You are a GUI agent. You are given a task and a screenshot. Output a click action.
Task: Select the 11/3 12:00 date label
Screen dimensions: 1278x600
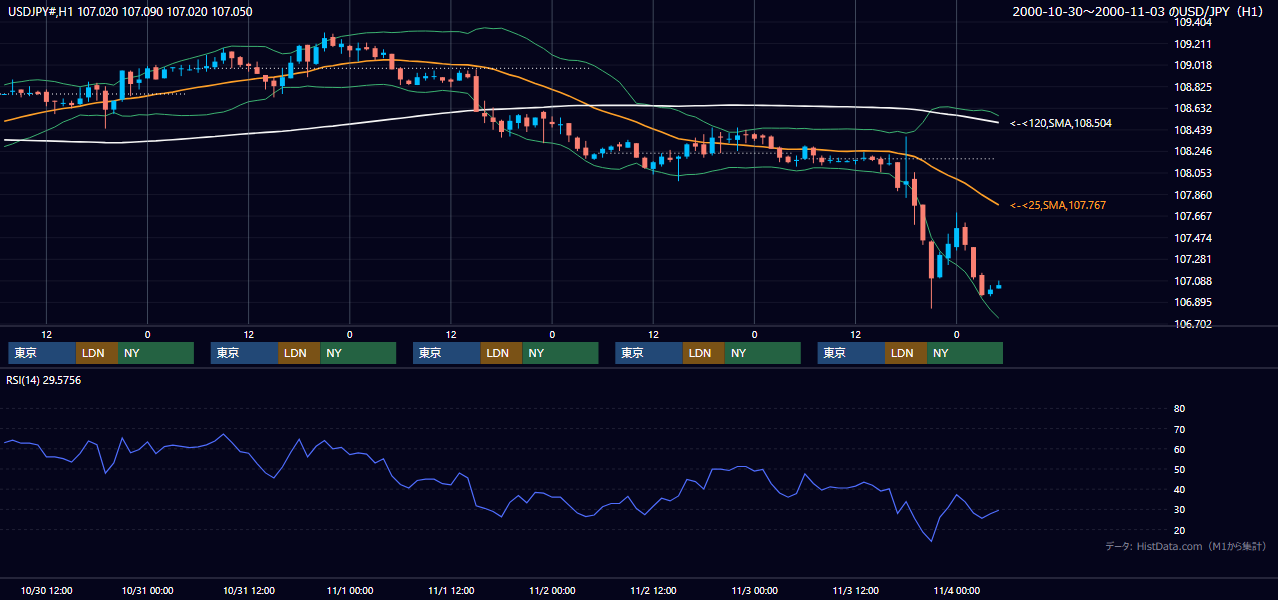pyautogui.click(x=855, y=590)
